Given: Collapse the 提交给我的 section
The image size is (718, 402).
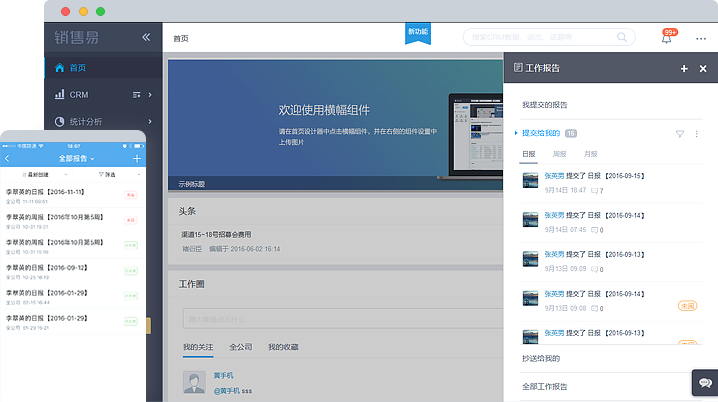Looking at the screenshot, I should click(516, 132).
